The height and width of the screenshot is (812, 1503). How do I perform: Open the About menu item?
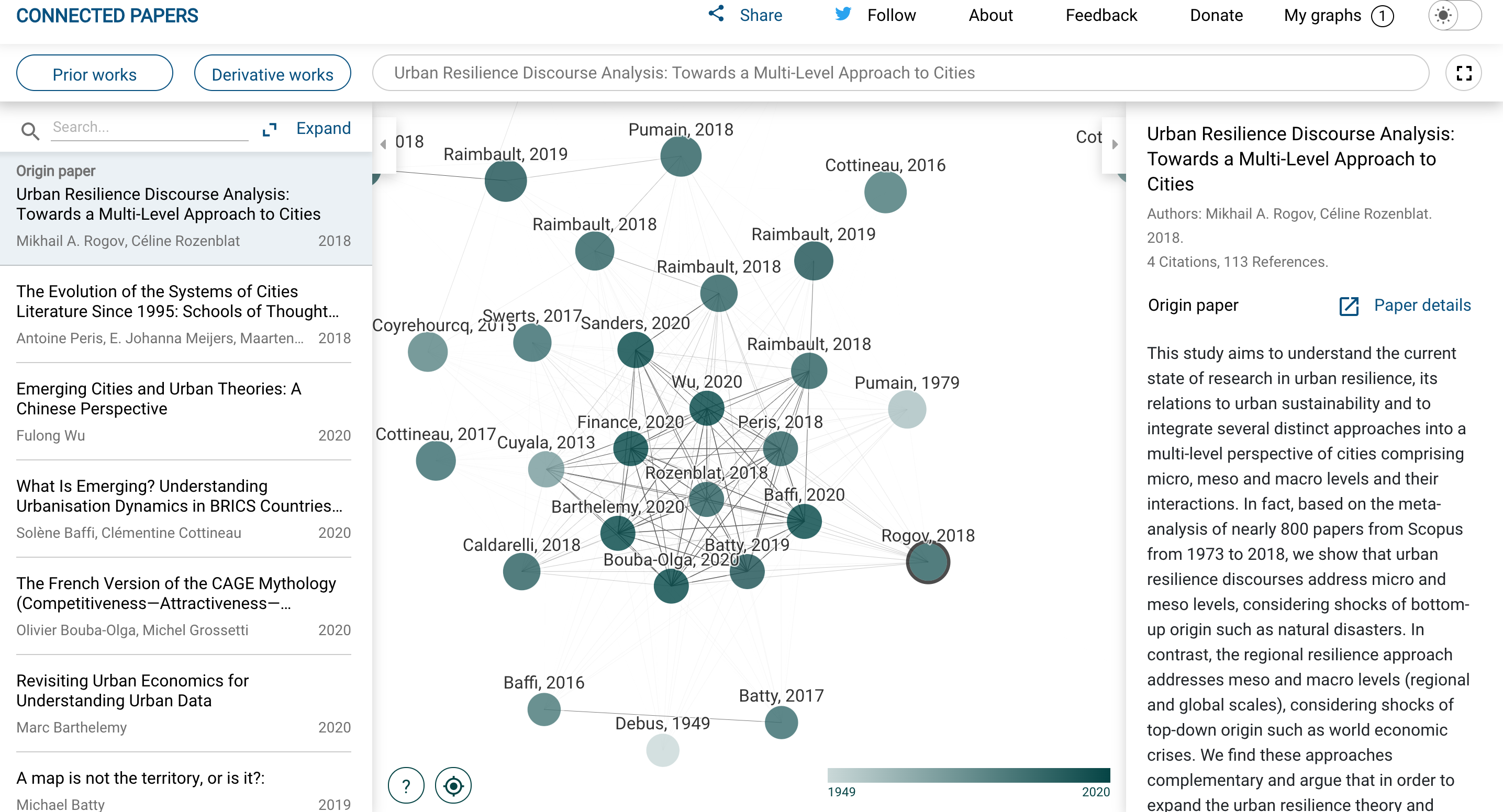pyautogui.click(x=990, y=15)
